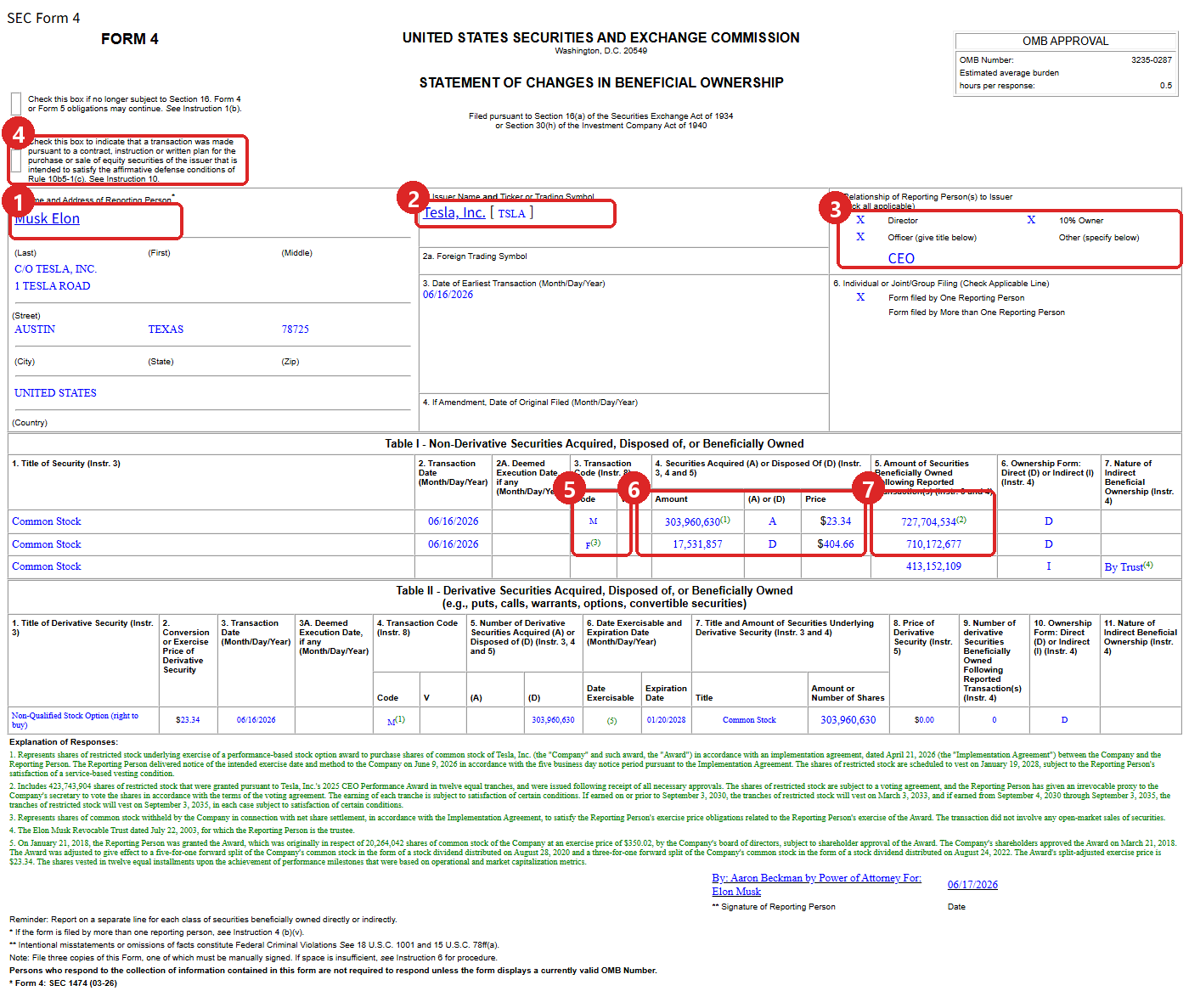Check the no longer subject to Section 16 box
This screenshot has width=1189, height=1008.
(16, 104)
